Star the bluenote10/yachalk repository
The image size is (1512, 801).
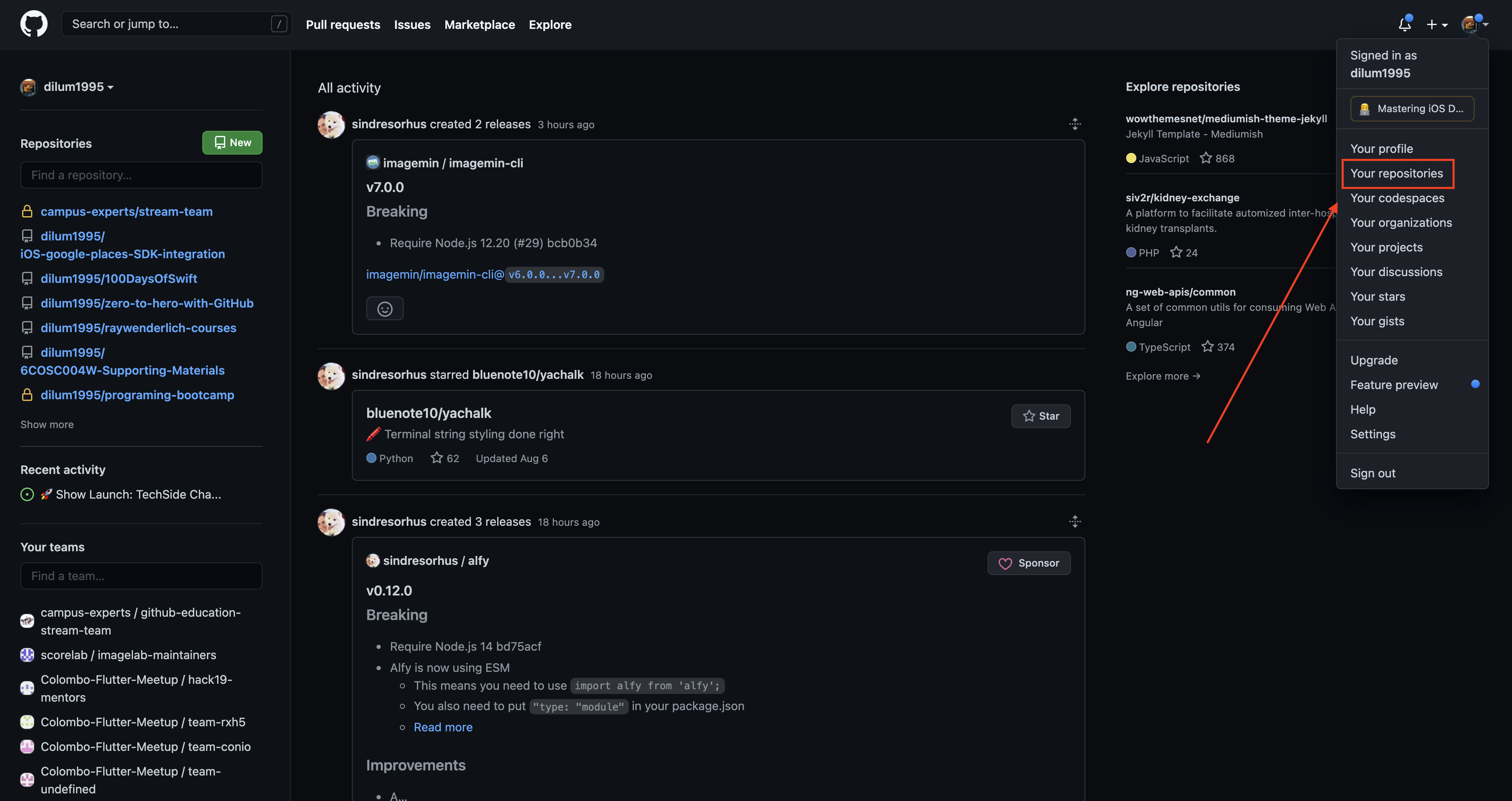point(1040,416)
